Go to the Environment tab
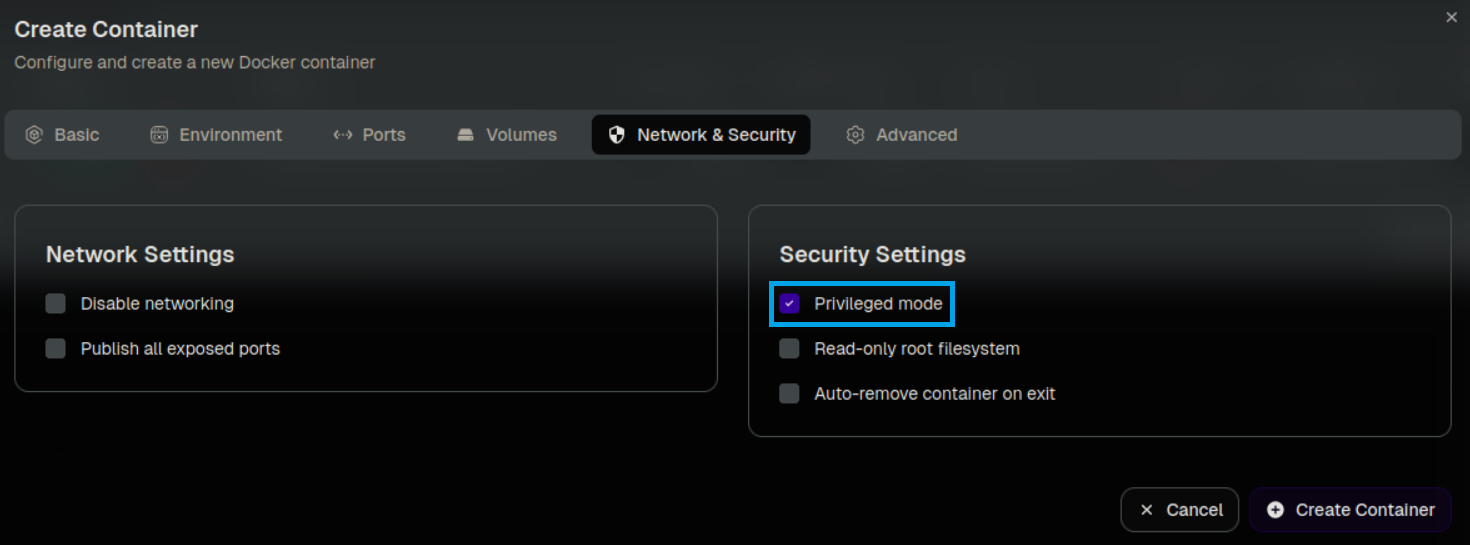Viewport: 1470px width, 545px height. point(230,135)
